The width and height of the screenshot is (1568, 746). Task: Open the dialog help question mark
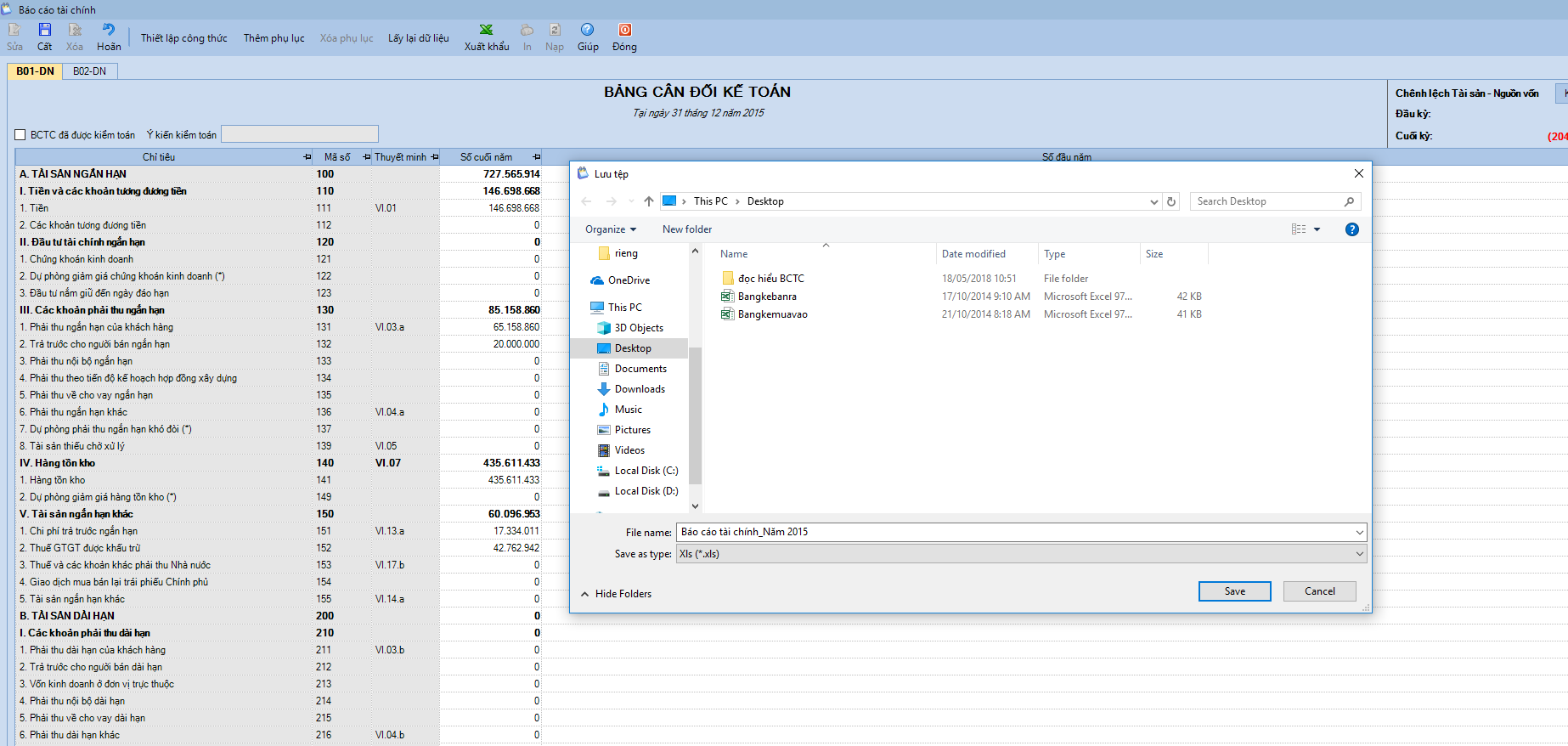coord(1352,229)
